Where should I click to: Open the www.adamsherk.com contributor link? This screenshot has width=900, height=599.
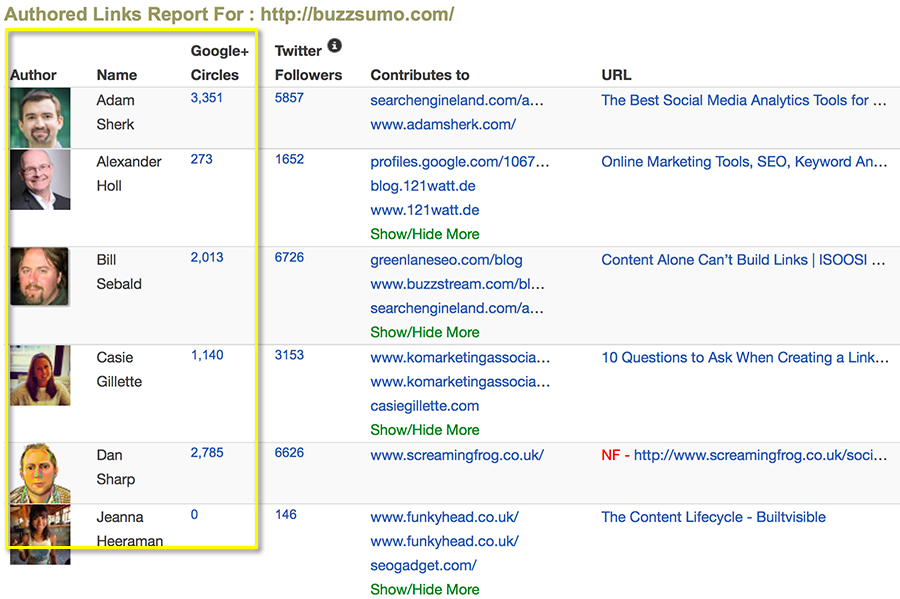tap(443, 125)
